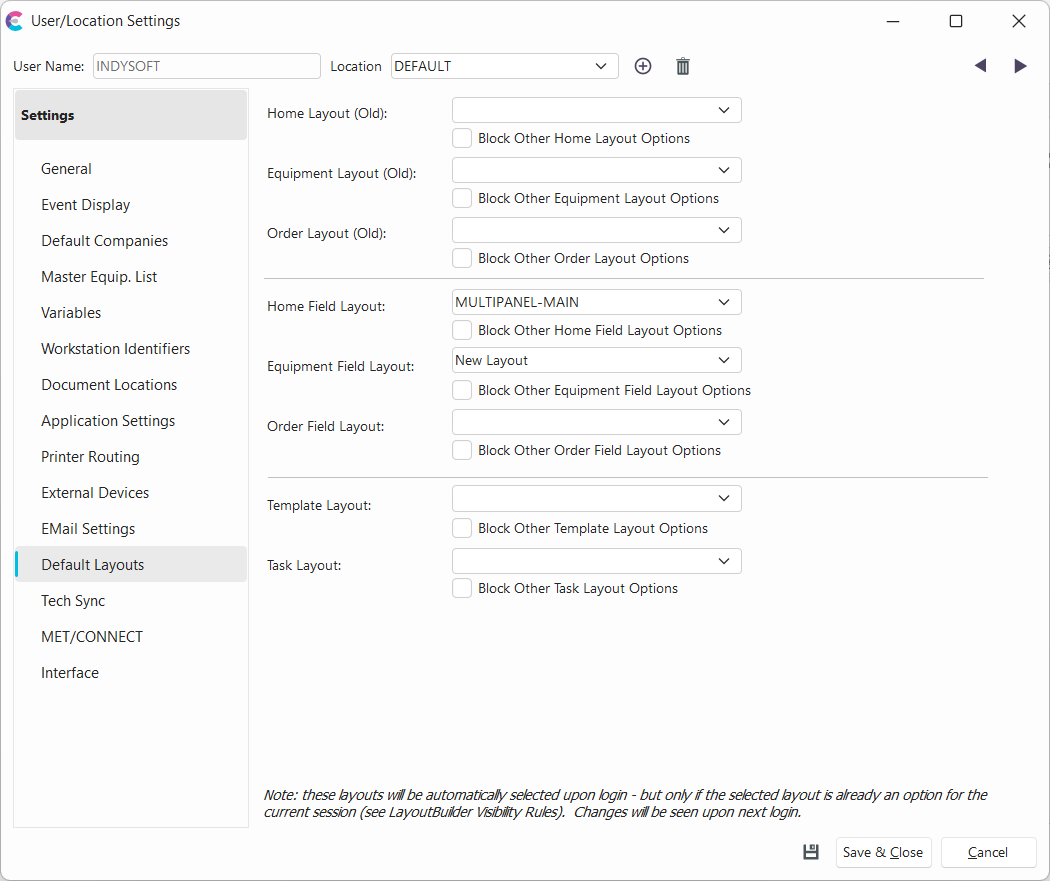The image size is (1050, 881).
Task: Click the app logo in title bar
Action: pyautogui.click(x=15, y=21)
